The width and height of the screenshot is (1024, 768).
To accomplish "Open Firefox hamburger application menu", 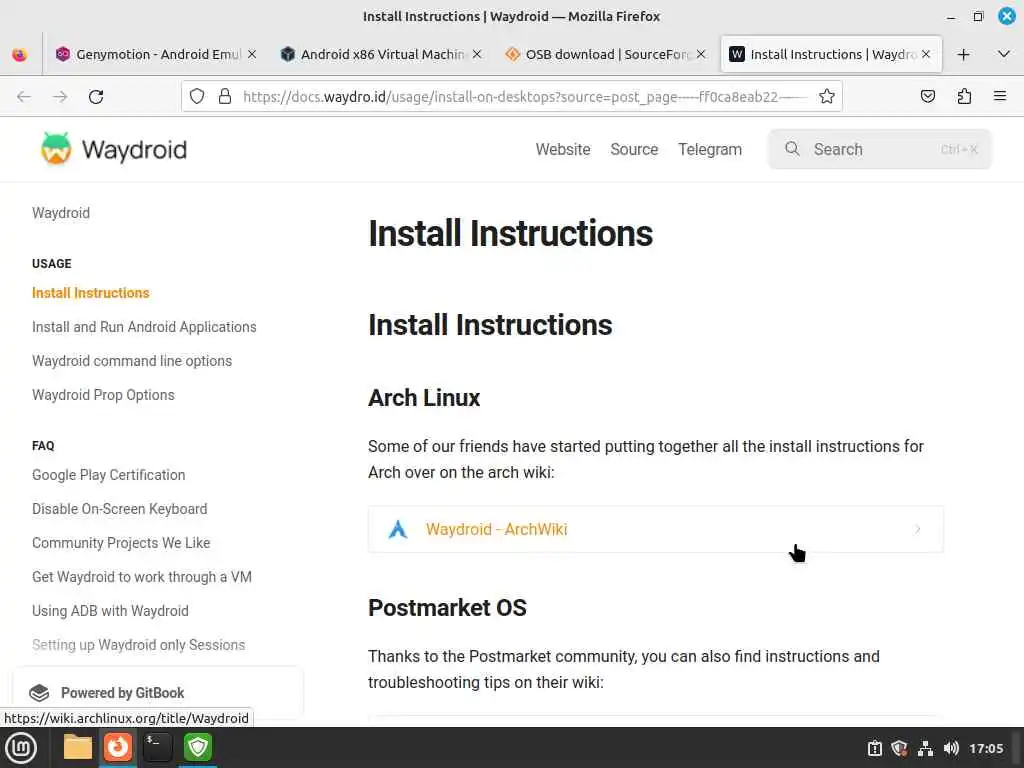I will (1000, 96).
